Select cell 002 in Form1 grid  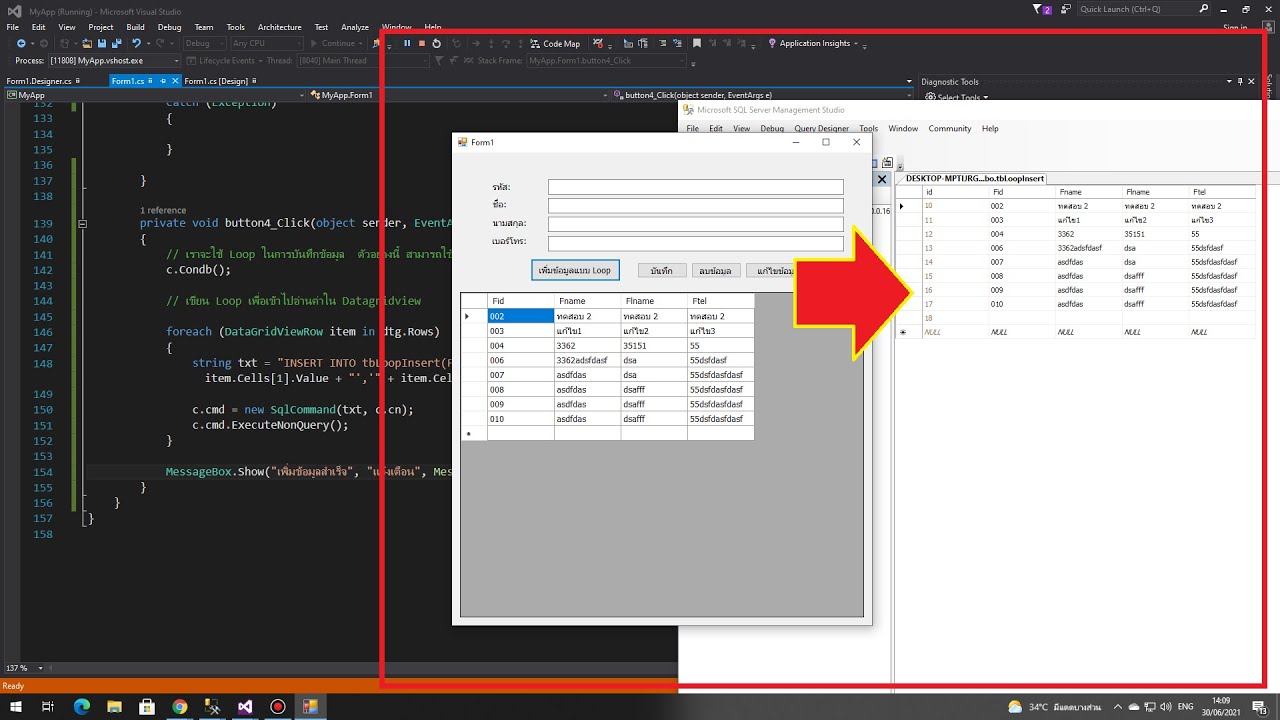tap(520, 316)
